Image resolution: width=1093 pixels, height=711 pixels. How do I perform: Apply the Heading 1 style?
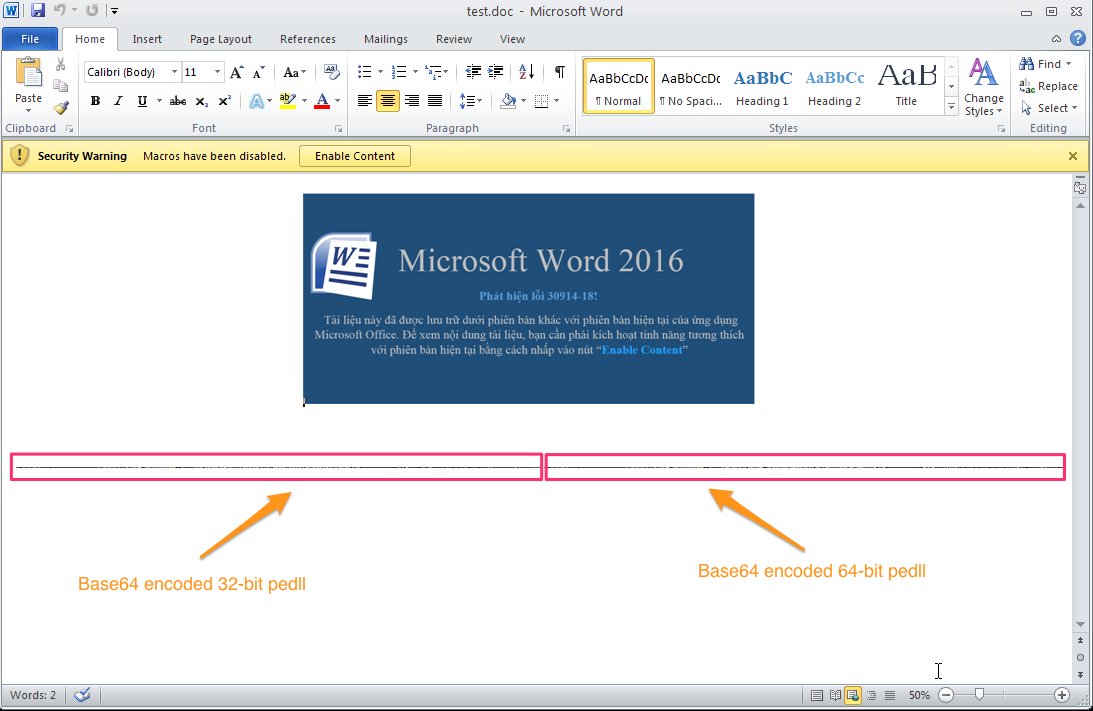[x=763, y=86]
